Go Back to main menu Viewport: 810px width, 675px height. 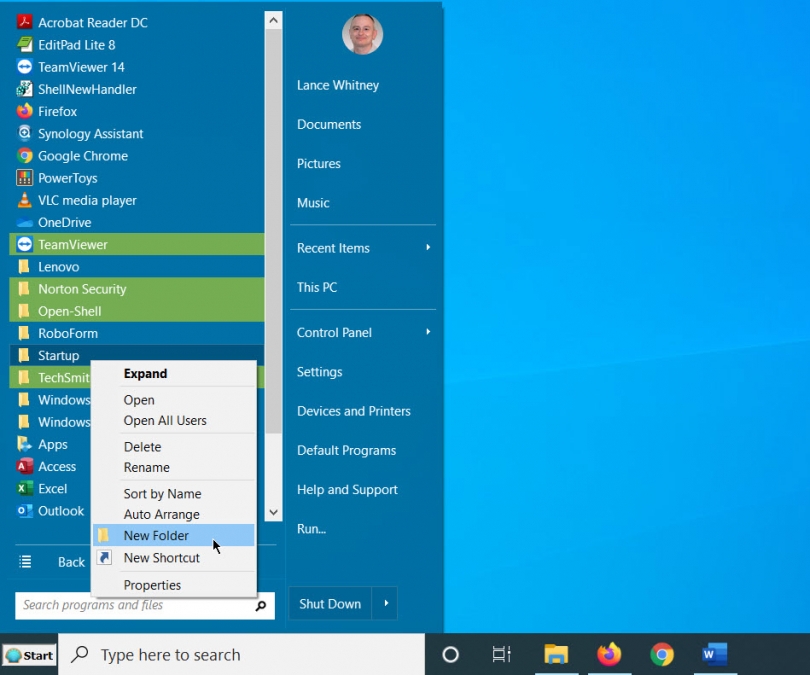click(x=71, y=562)
